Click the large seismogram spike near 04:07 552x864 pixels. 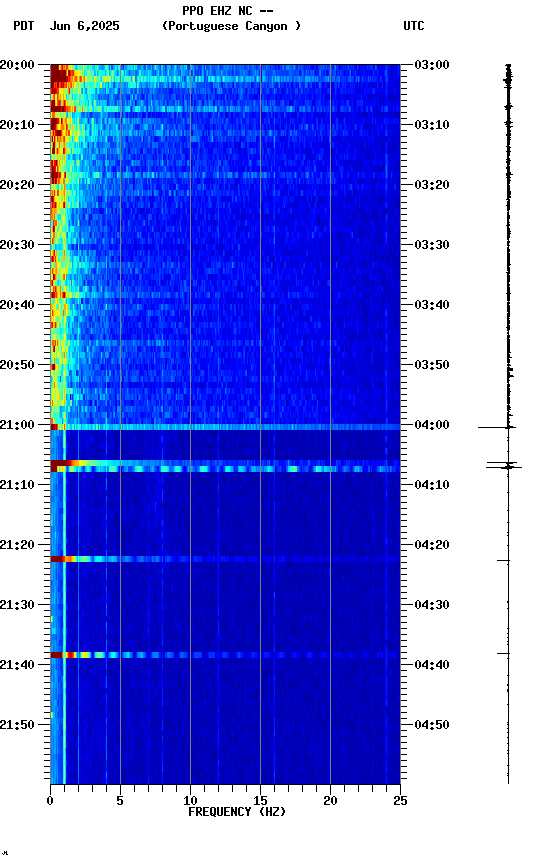(504, 466)
